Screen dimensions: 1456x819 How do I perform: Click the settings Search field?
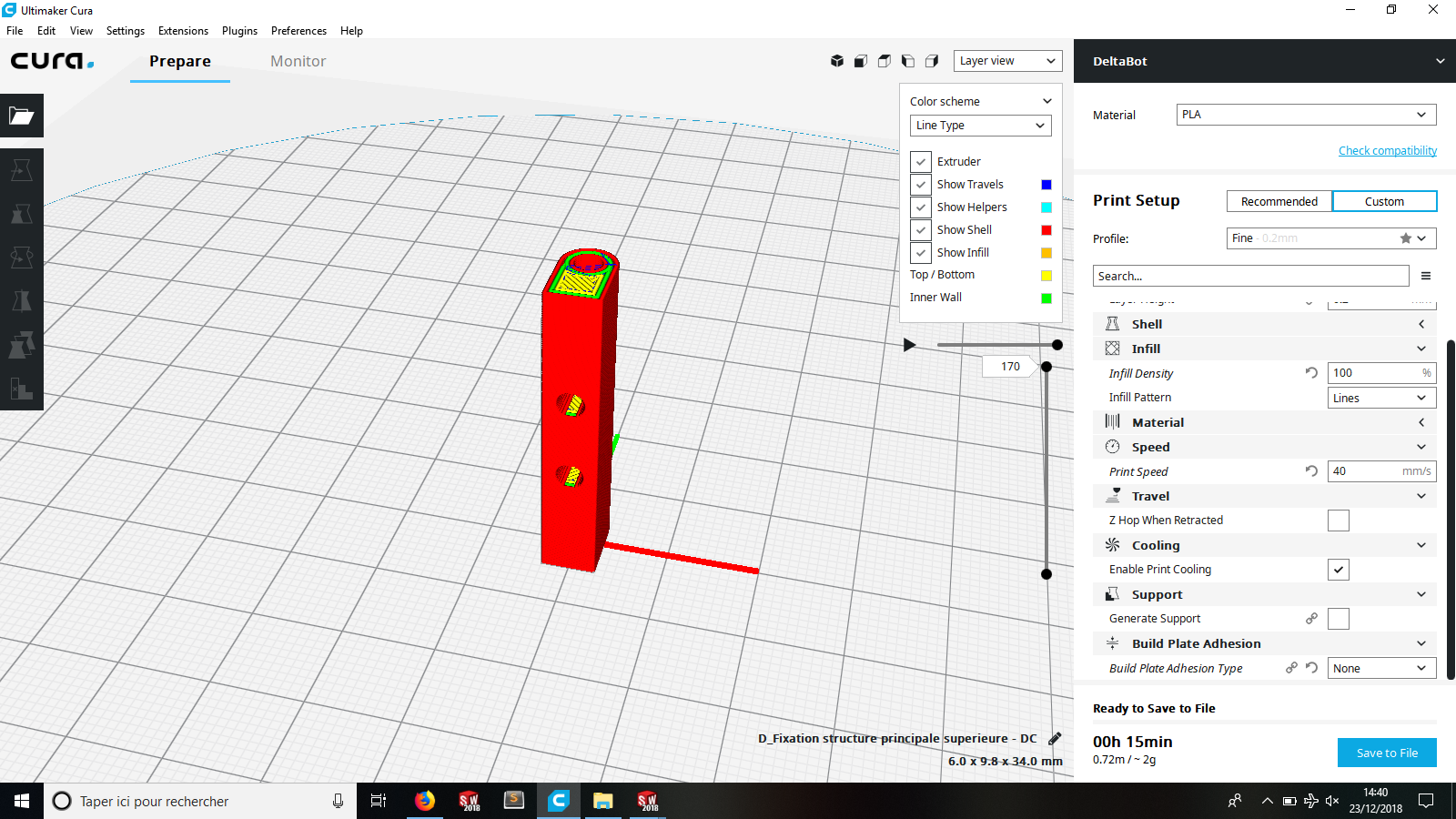click(x=1251, y=276)
